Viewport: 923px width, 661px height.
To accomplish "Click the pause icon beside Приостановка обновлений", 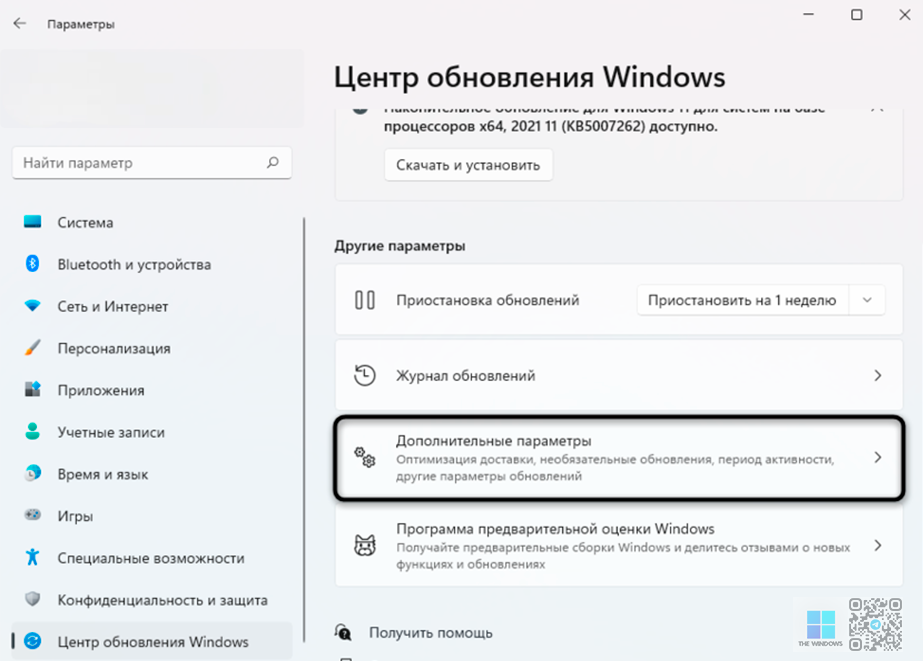I will (365, 300).
